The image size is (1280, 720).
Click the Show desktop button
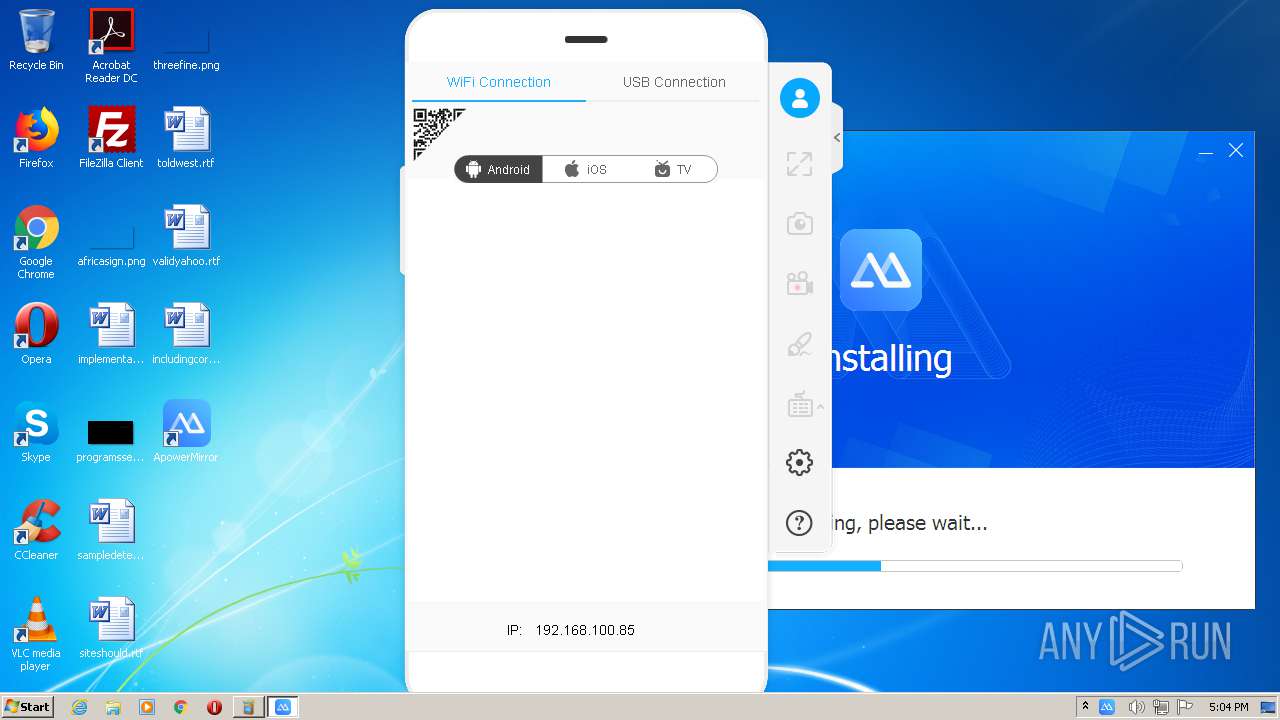pyautogui.click(x=1269, y=707)
